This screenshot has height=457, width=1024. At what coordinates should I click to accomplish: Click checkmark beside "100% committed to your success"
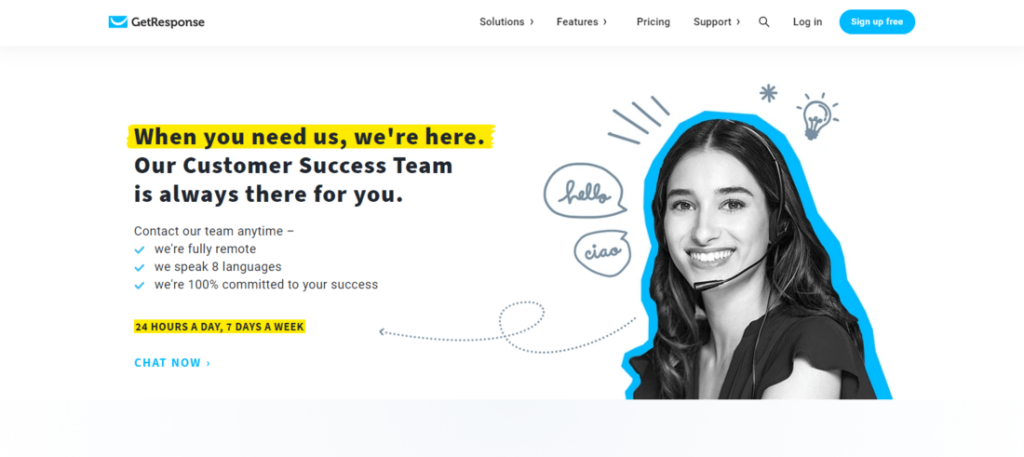click(x=139, y=285)
